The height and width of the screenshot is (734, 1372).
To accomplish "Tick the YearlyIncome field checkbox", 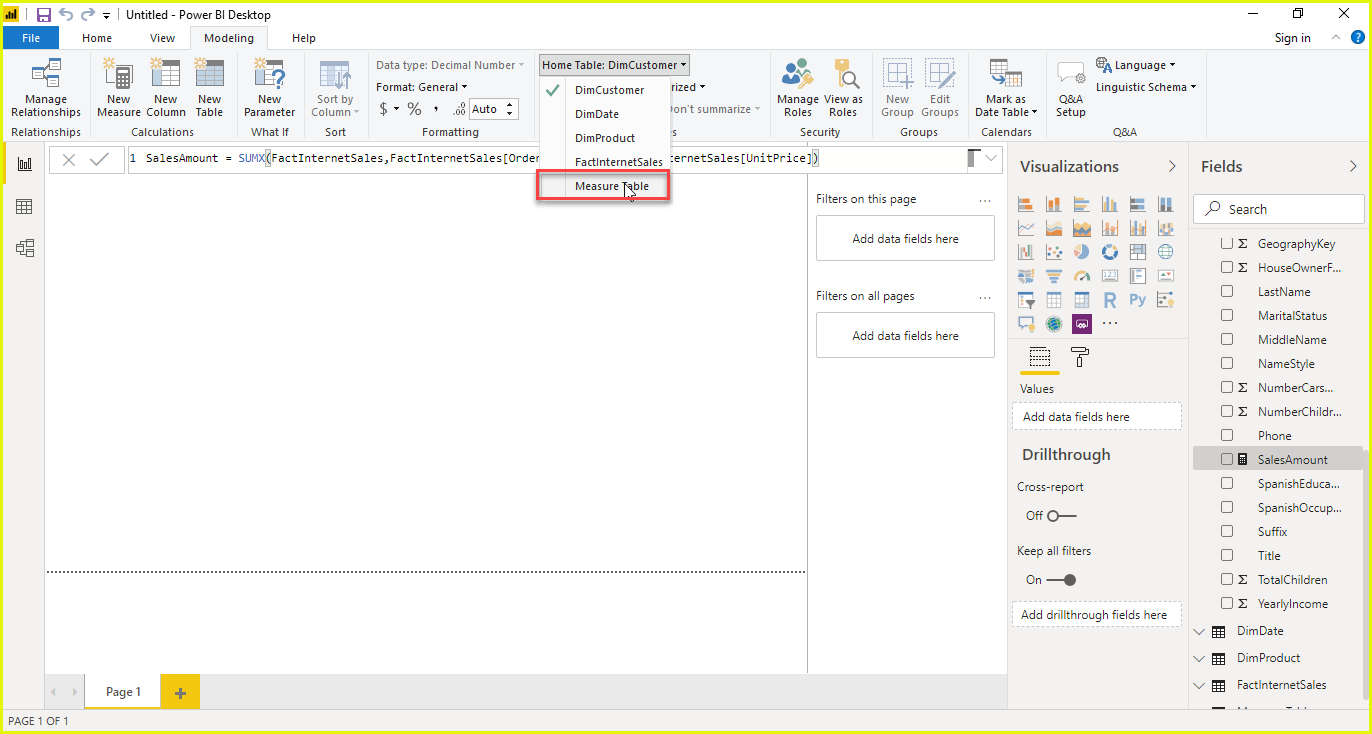I will (1227, 604).
